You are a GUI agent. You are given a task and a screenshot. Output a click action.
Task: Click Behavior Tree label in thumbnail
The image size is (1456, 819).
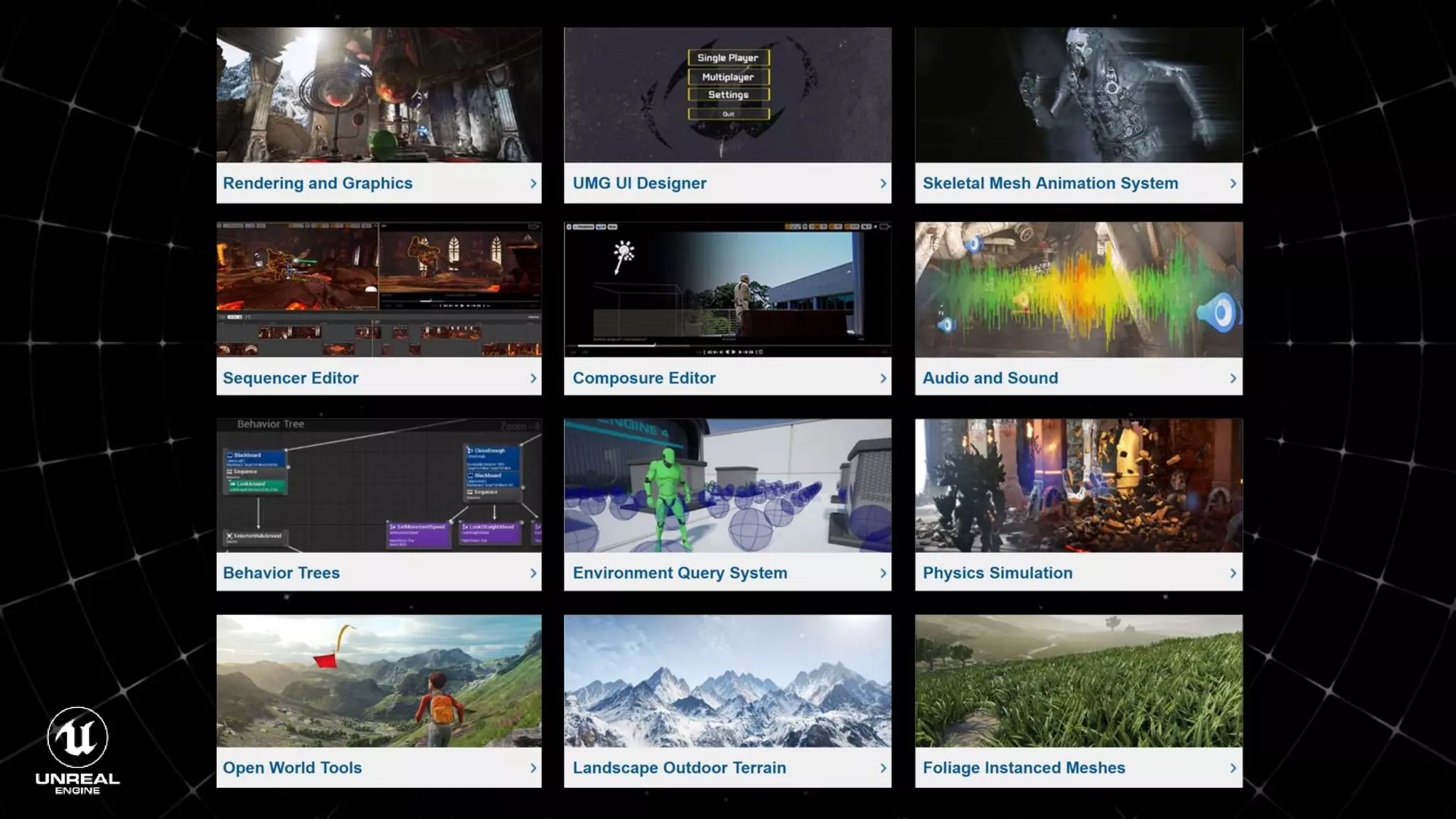[x=270, y=424]
